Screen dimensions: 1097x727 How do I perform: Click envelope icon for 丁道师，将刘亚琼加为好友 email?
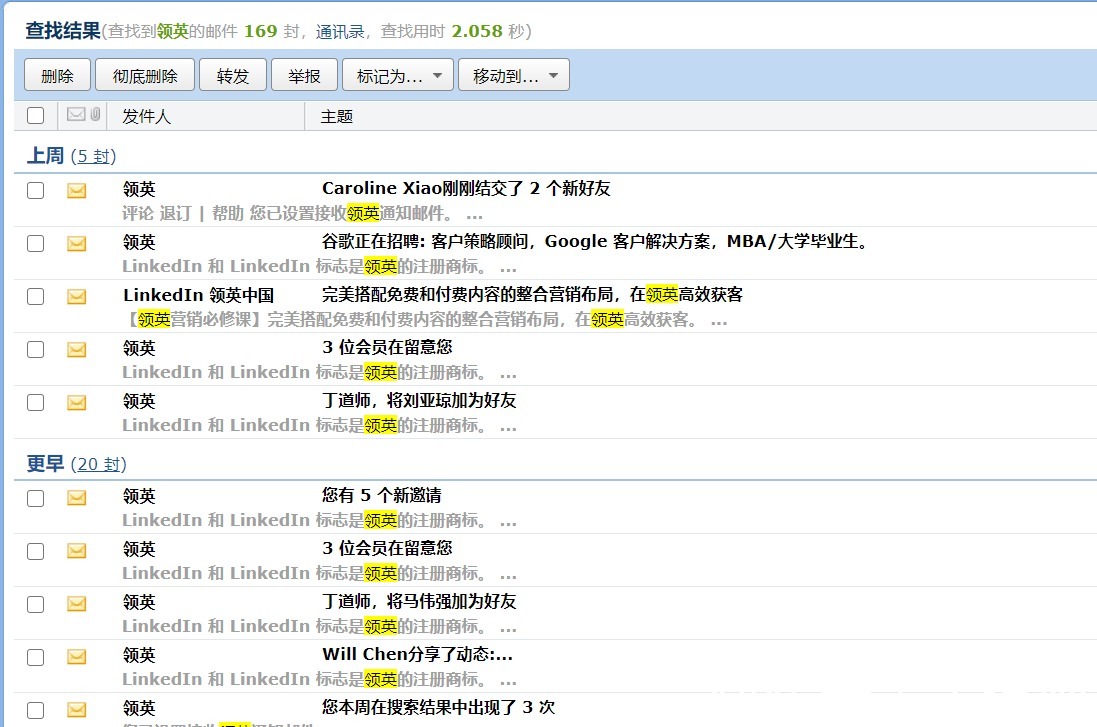pos(76,402)
